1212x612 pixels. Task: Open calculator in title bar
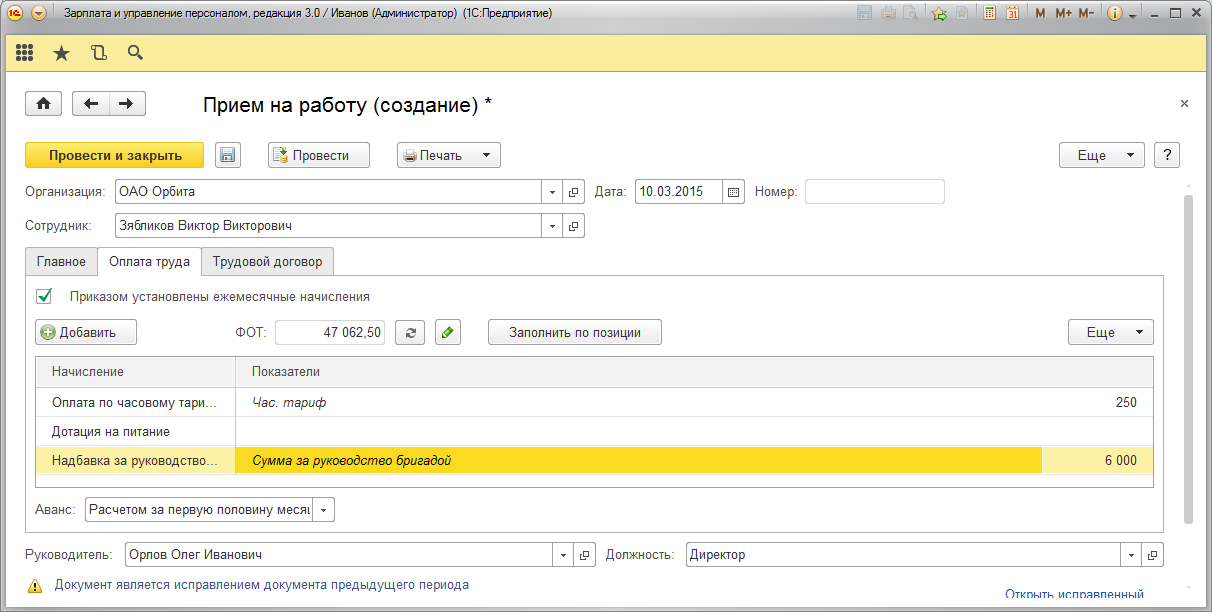[x=989, y=14]
